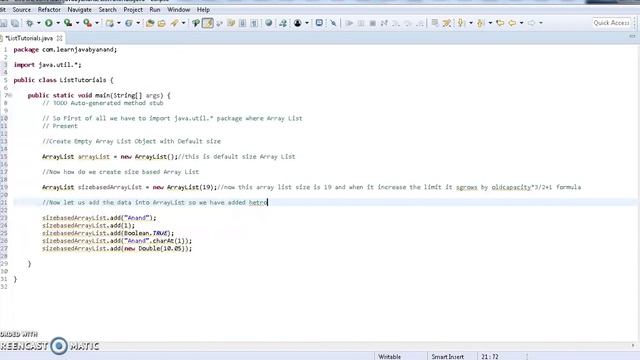Image resolution: width=640 pixels, height=360 pixels.
Task: Run the program with green Run button
Action: (49, 23)
